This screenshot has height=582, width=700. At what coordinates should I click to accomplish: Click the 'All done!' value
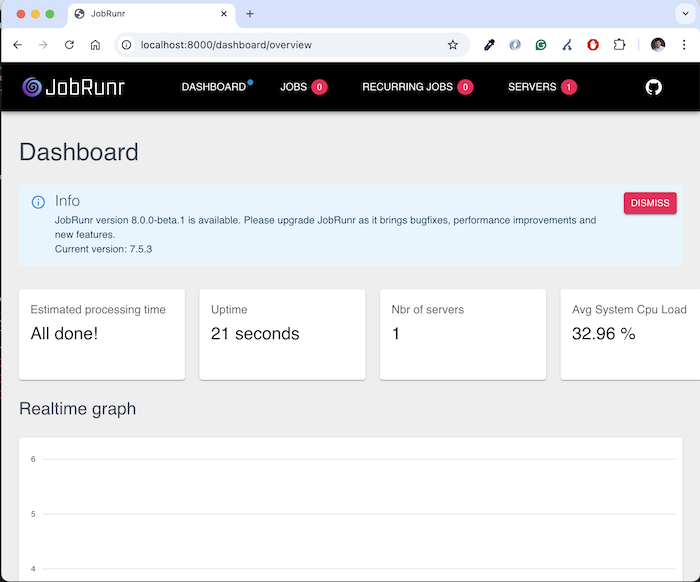64,334
